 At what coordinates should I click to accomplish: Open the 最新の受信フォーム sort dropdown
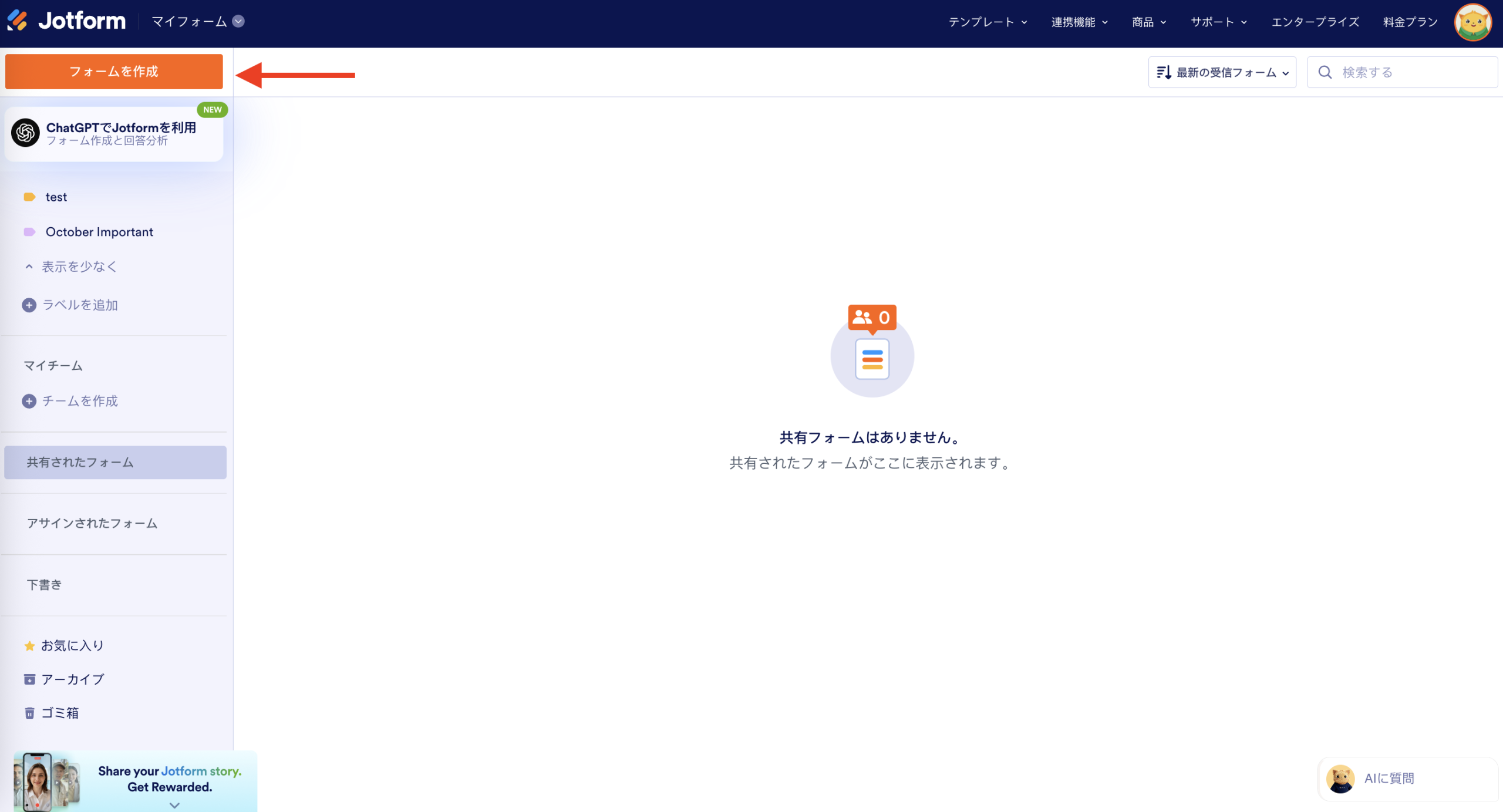click(x=1222, y=72)
